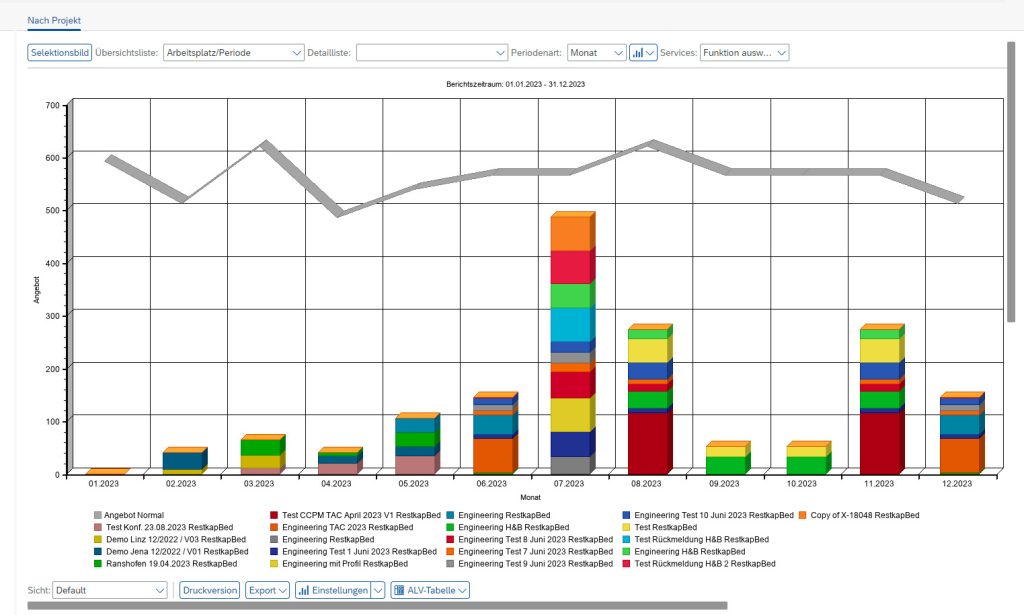Open the Export menu button
This screenshot has width=1024, height=615.
point(267,590)
